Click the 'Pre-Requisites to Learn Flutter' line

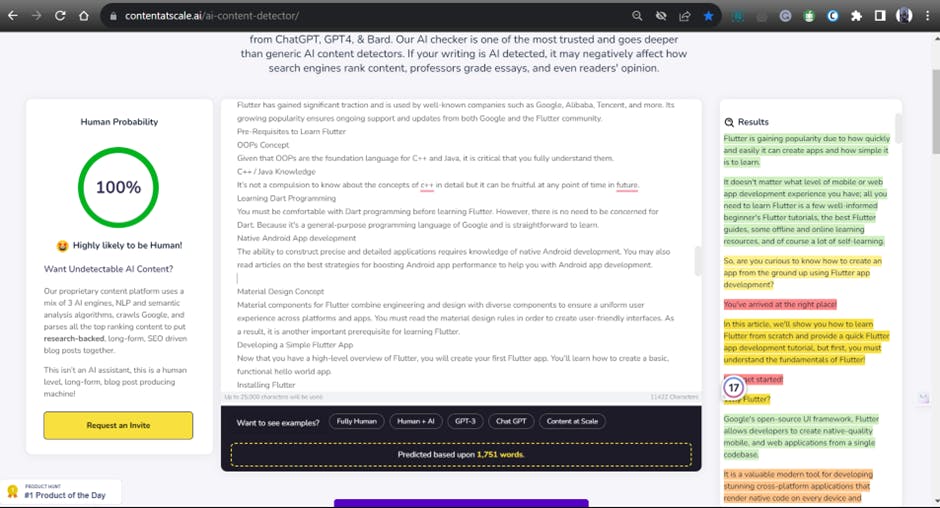click(x=291, y=132)
